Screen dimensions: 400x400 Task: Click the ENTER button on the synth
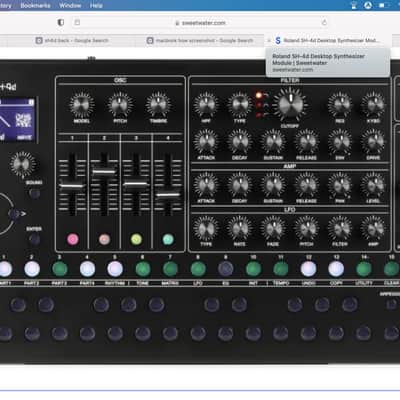(x=34, y=239)
